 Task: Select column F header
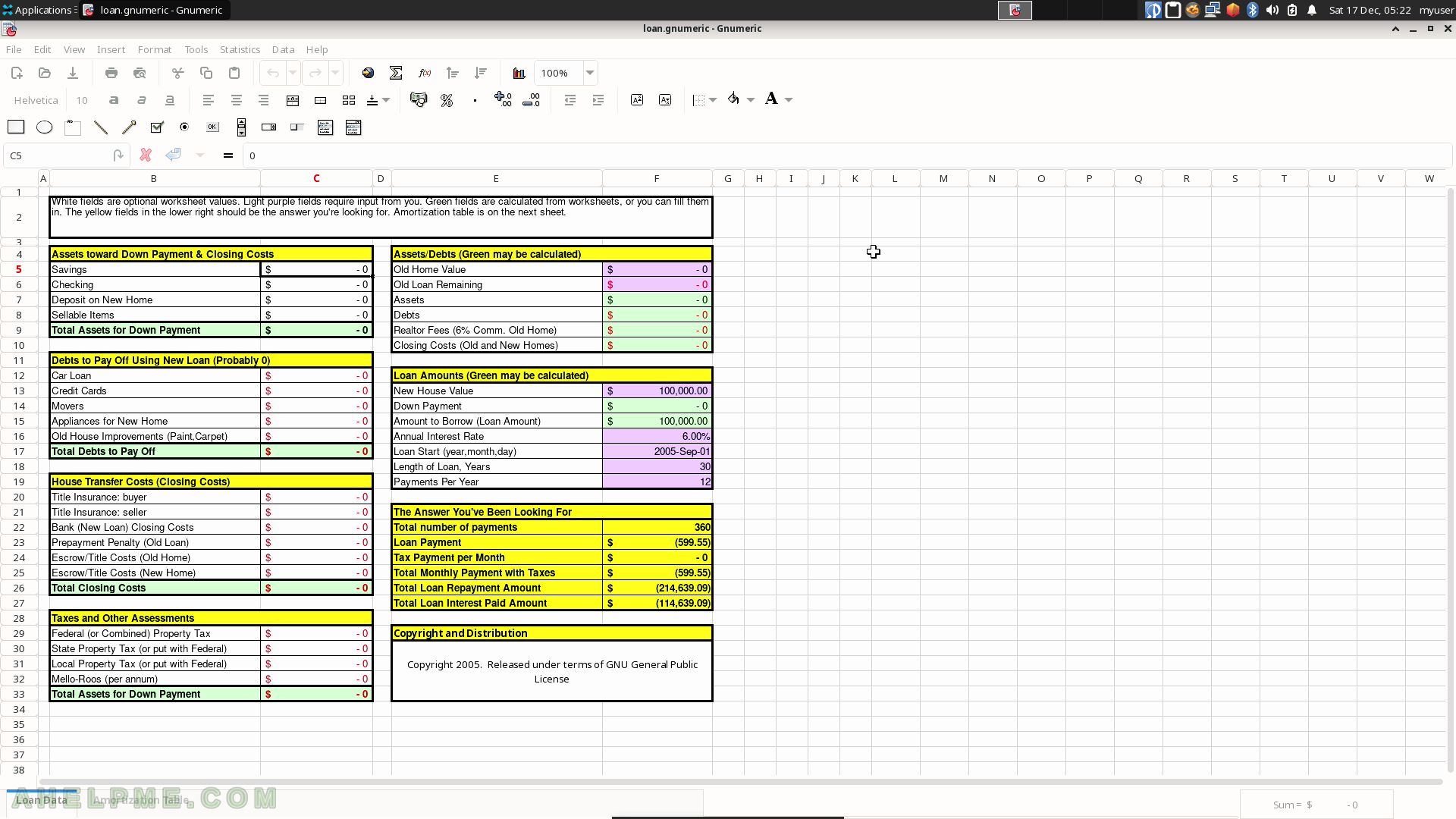point(657,178)
